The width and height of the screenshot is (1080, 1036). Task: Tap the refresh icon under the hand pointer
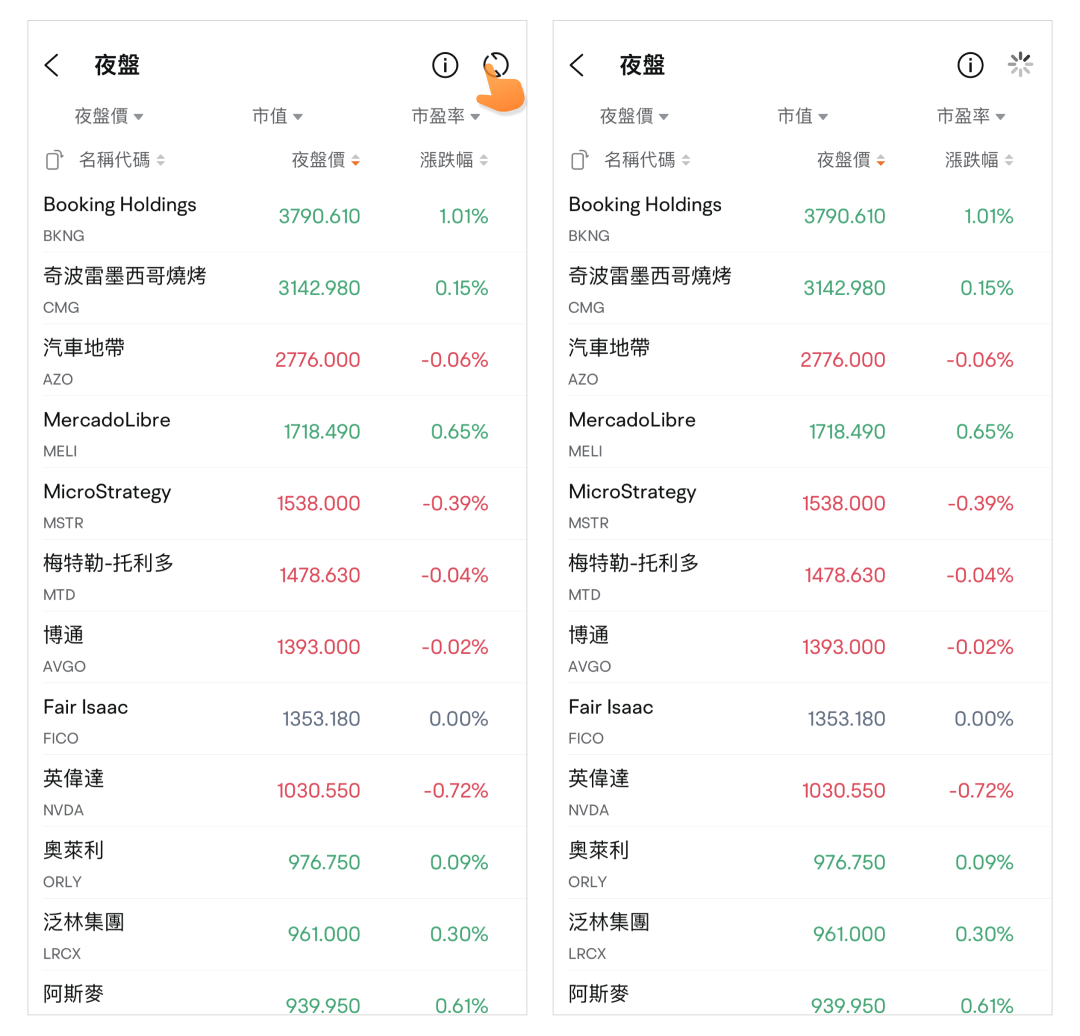(x=496, y=66)
